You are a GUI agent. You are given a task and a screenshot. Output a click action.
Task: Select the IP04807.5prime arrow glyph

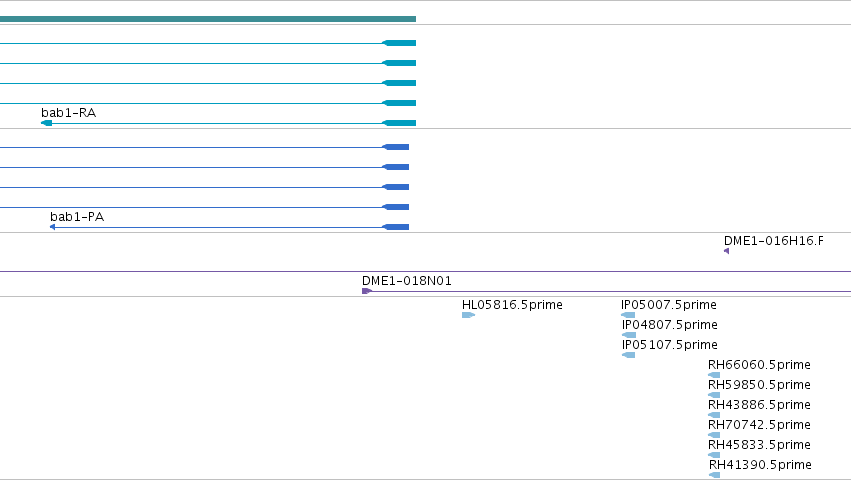[628, 335]
